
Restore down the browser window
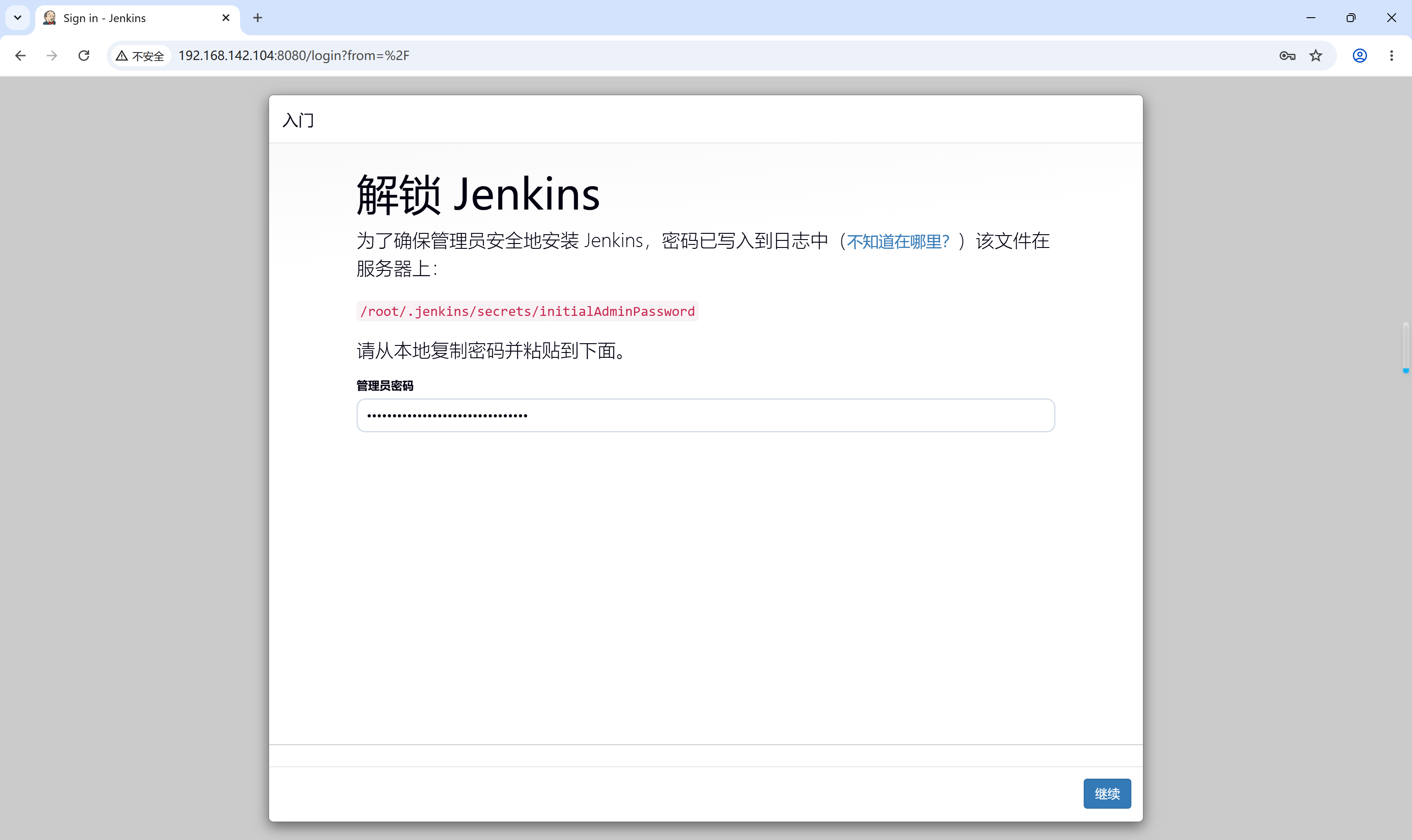click(1351, 18)
